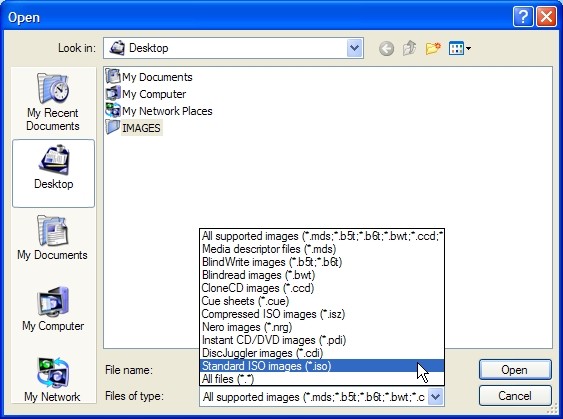
Task: Go up one folder level
Action: 409,48
